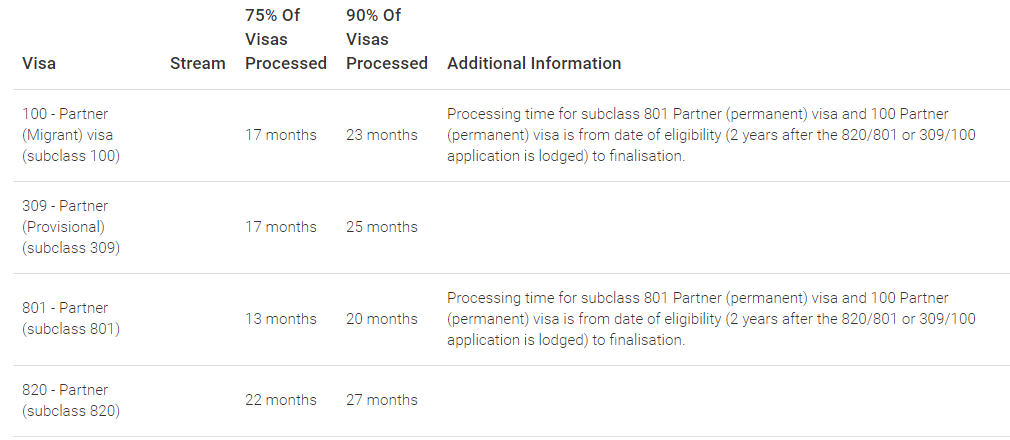This screenshot has width=1010, height=440.
Task: Select the 90% Of Visas Processed header
Action: pos(386,39)
